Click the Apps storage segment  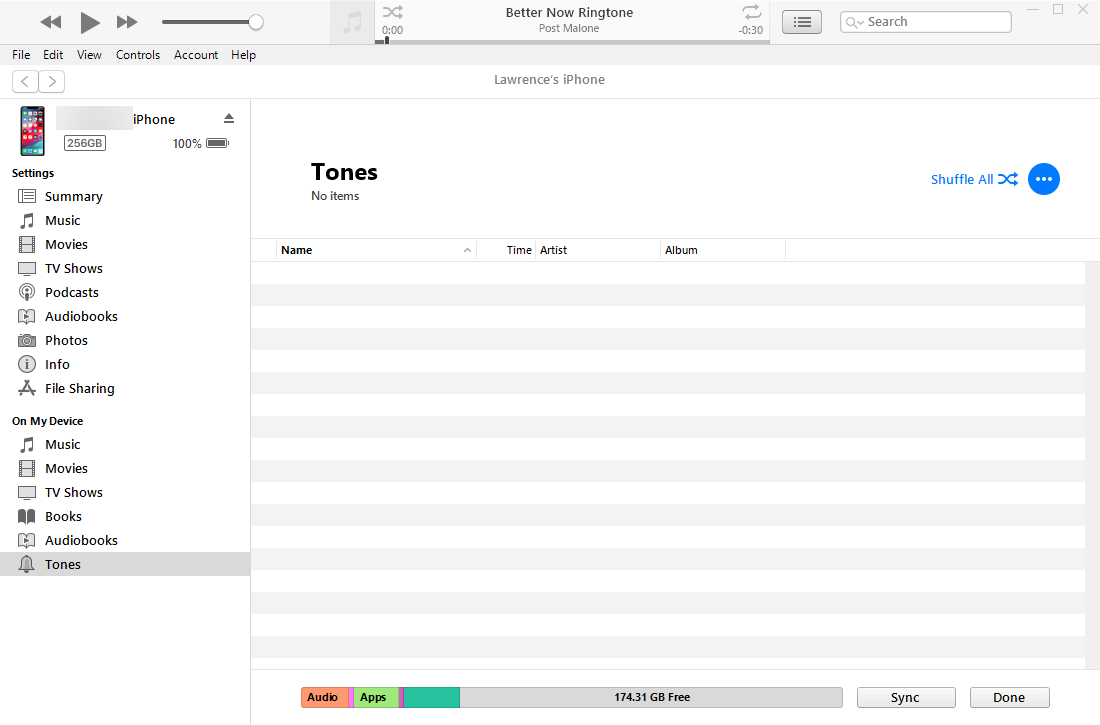click(376, 697)
